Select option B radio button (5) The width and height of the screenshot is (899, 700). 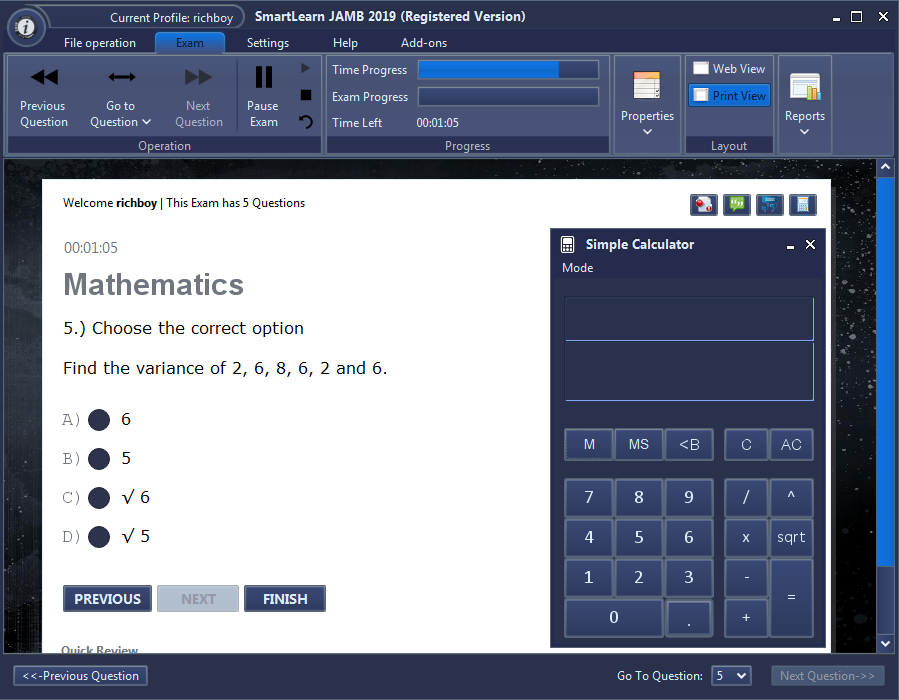click(99, 459)
